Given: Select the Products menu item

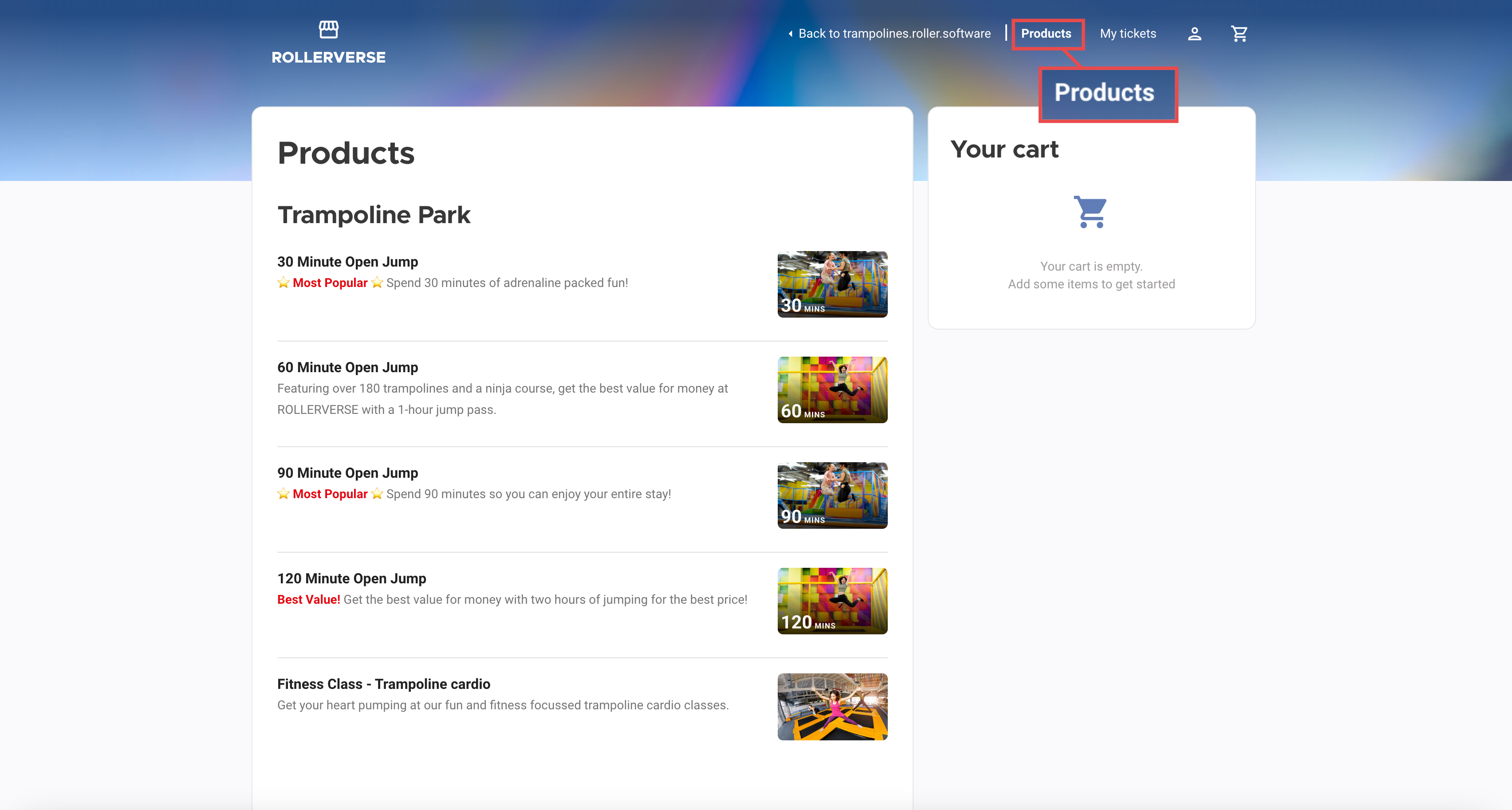Looking at the screenshot, I should (1046, 34).
